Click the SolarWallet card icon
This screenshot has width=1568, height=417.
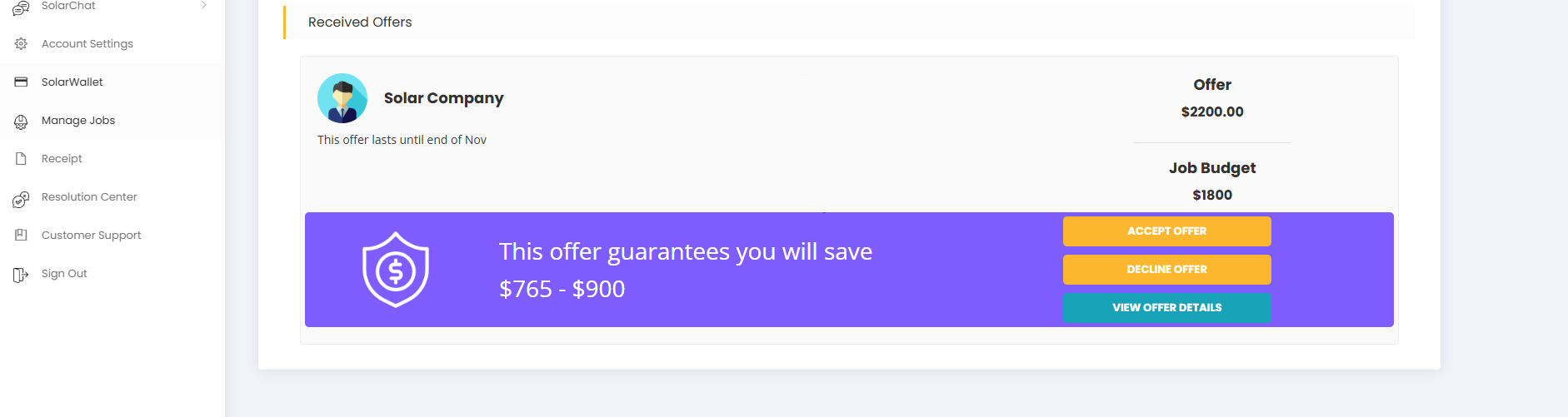tap(21, 82)
